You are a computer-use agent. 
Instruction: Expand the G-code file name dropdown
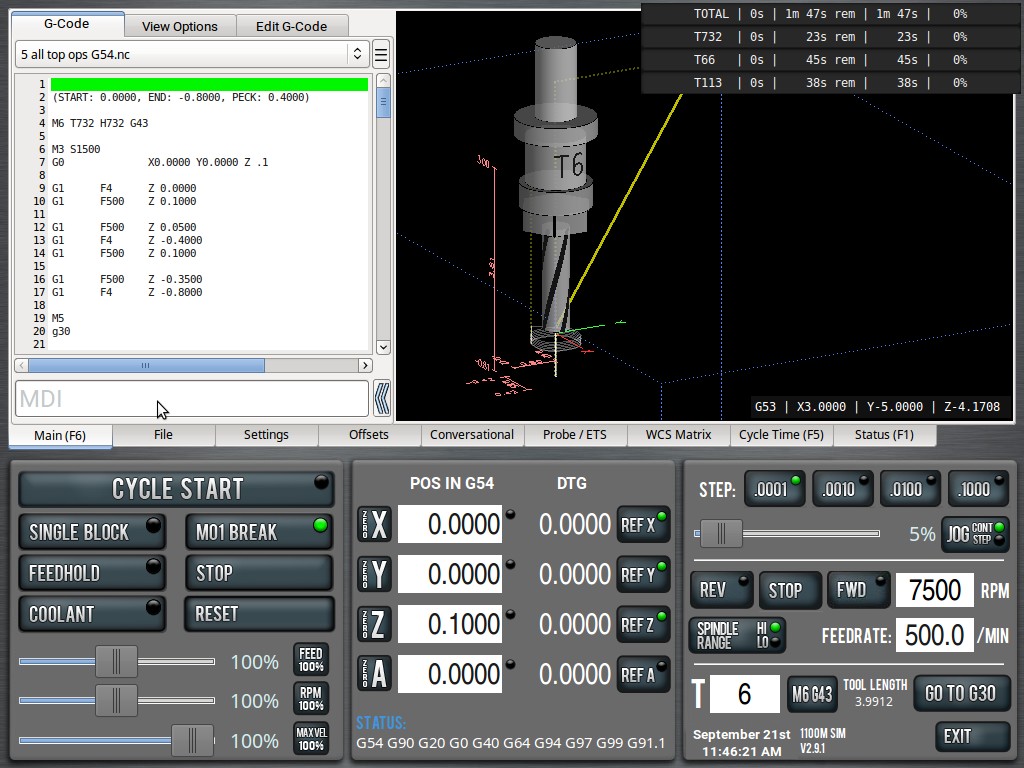click(357, 54)
